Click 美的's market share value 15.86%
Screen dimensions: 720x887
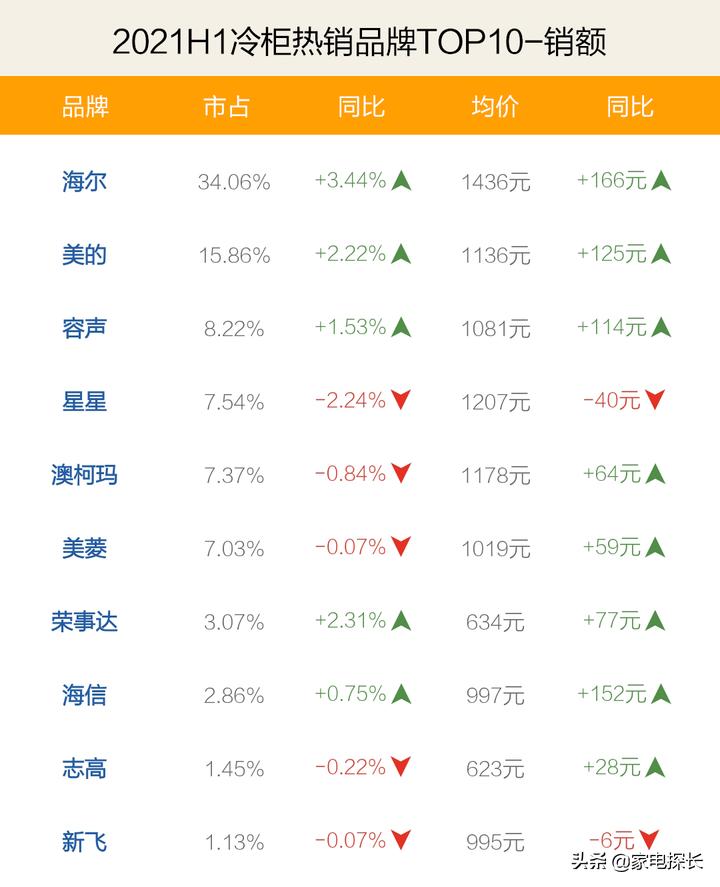coord(234,256)
